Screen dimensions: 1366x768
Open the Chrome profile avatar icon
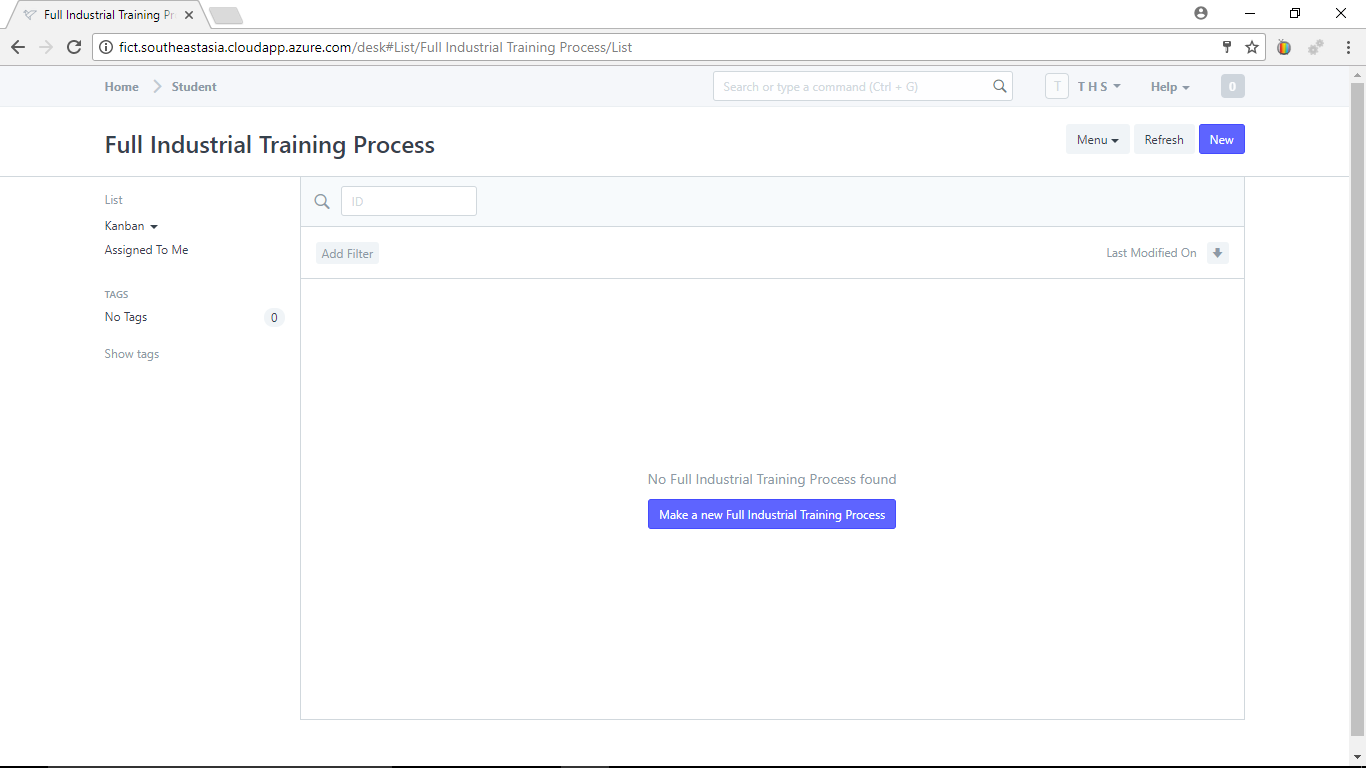point(1201,13)
